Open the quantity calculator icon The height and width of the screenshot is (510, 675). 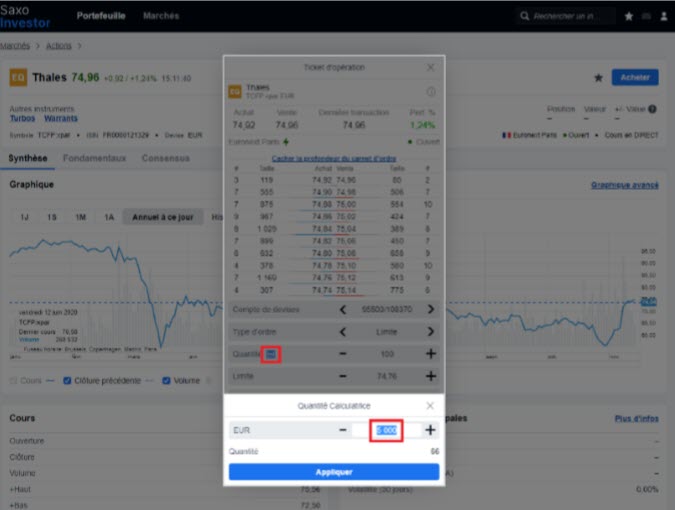pos(271,354)
